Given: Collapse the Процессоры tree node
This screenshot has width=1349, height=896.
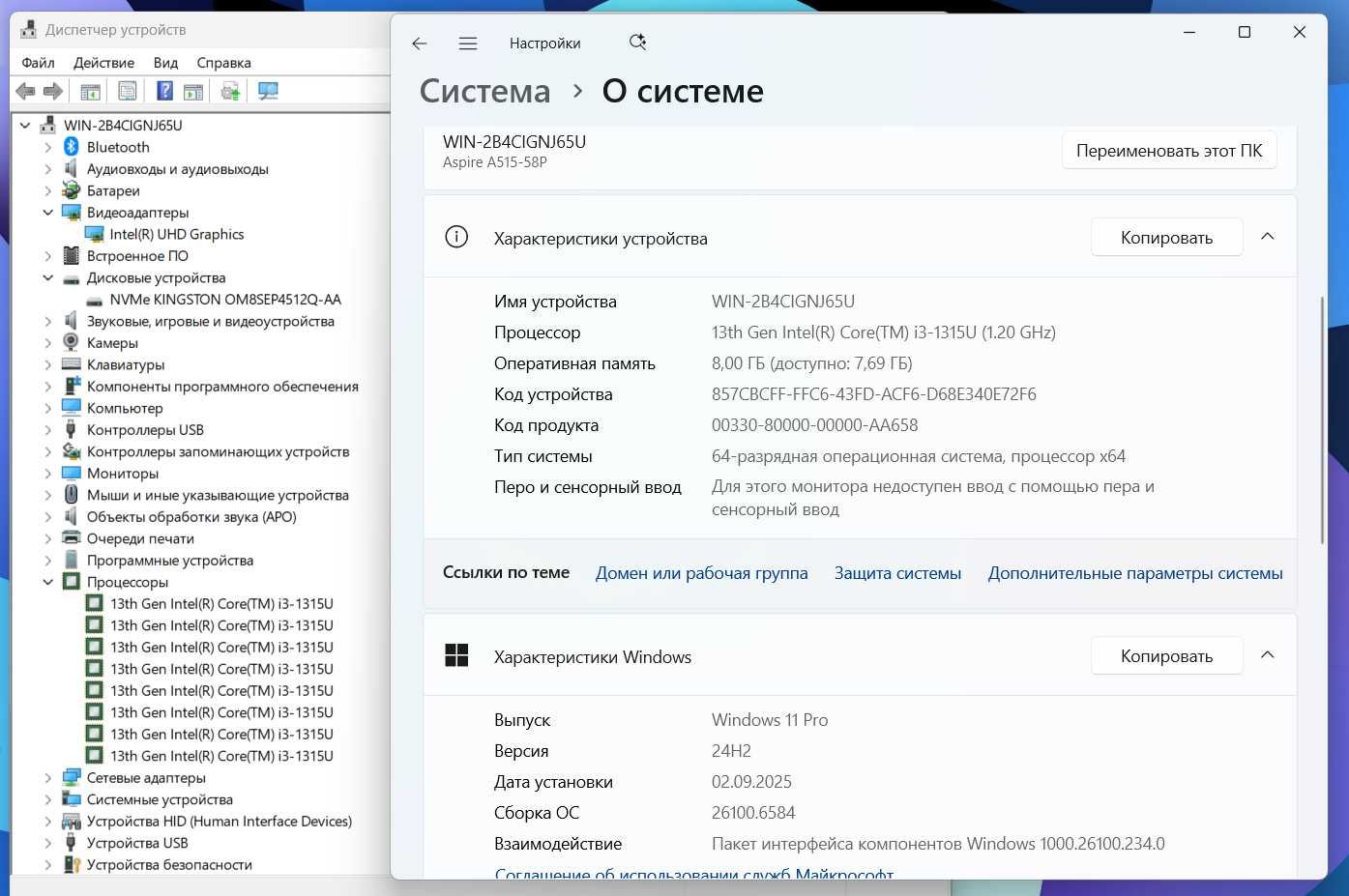Looking at the screenshot, I should 48,582.
